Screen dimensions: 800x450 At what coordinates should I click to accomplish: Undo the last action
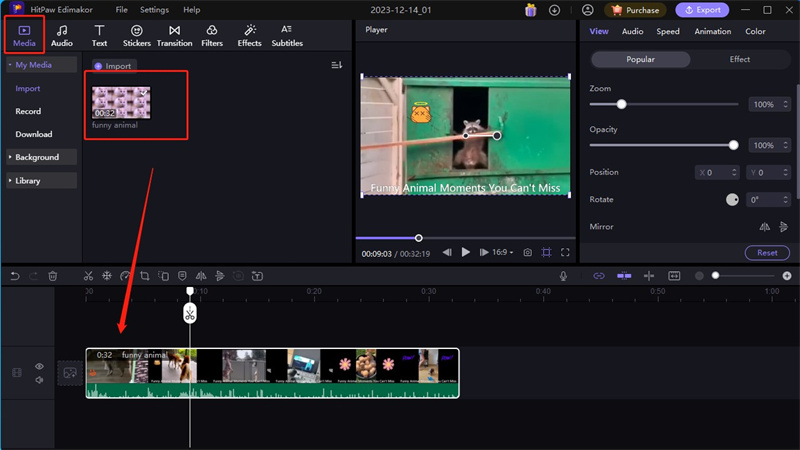[x=15, y=276]
